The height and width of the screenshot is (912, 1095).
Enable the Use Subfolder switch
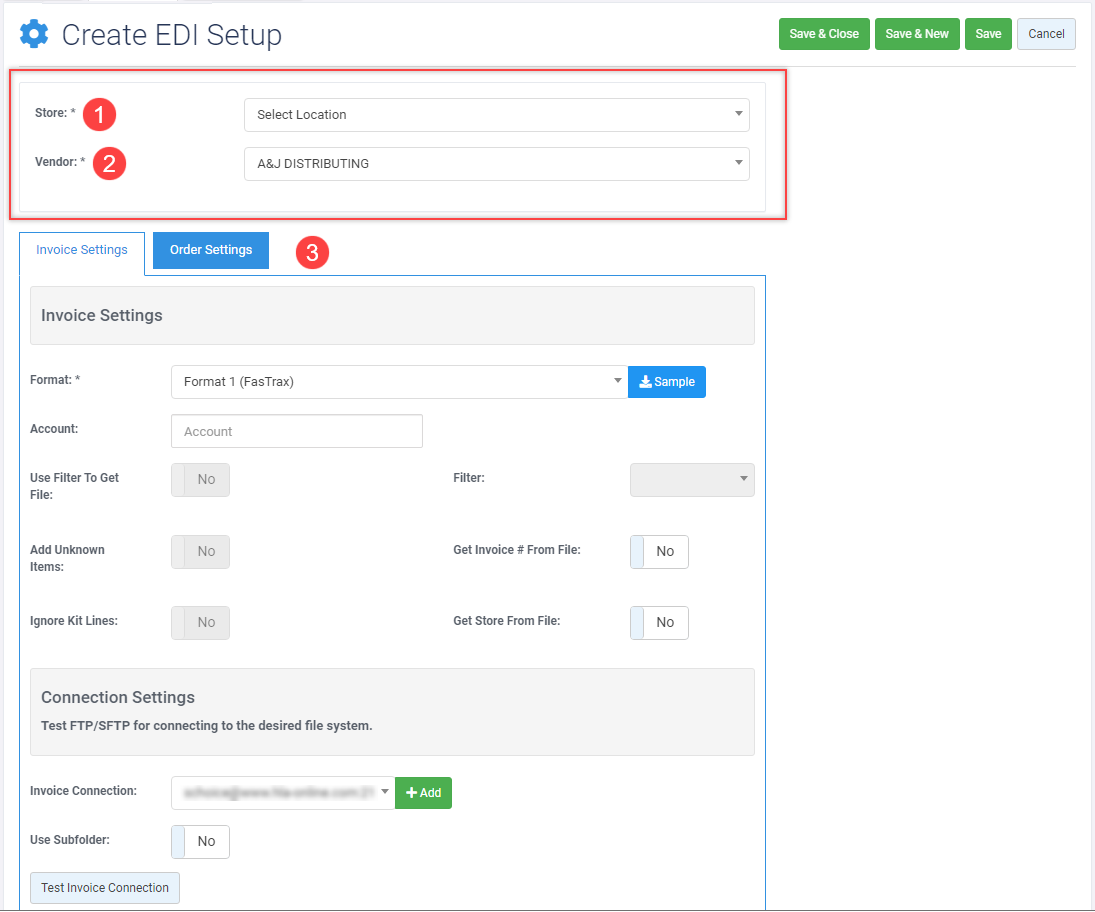point(200,841)
